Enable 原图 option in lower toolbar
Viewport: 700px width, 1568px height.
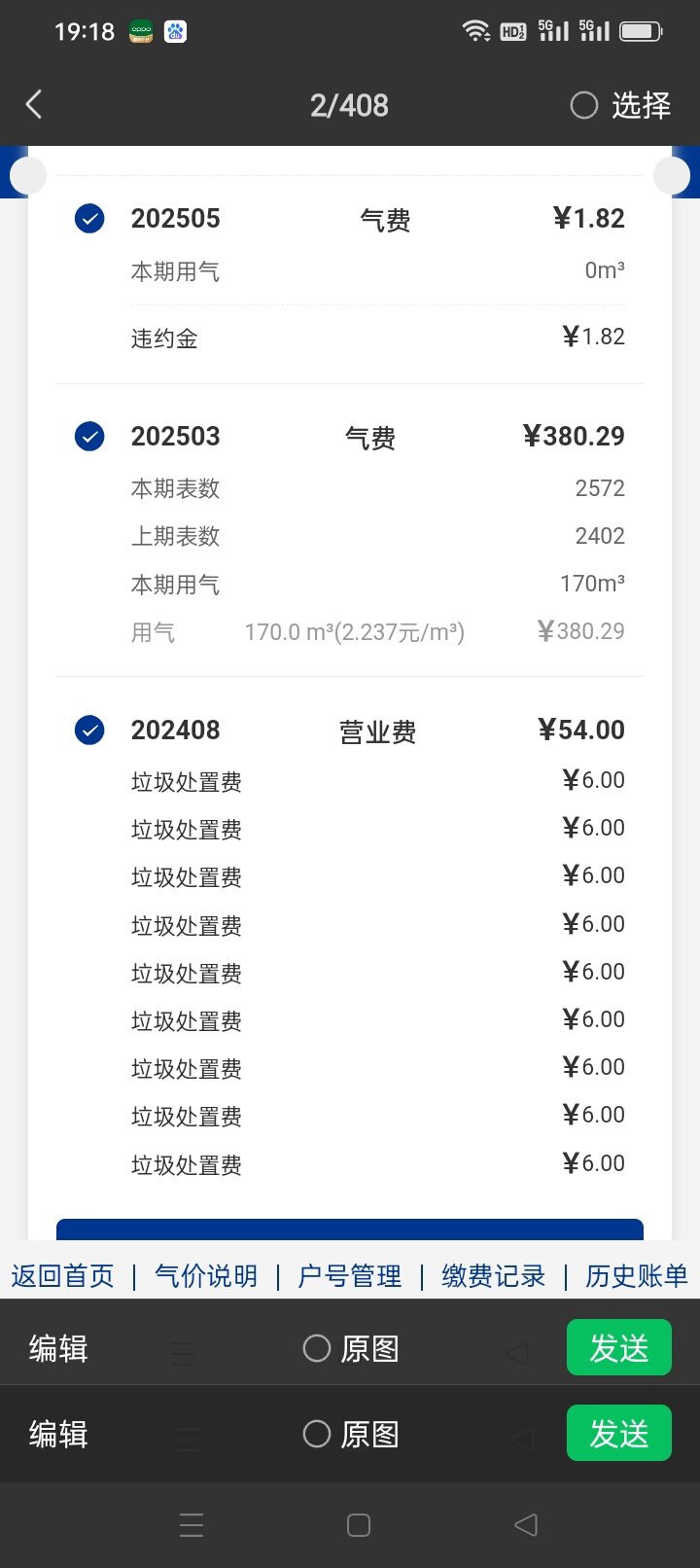[317, 1434]
